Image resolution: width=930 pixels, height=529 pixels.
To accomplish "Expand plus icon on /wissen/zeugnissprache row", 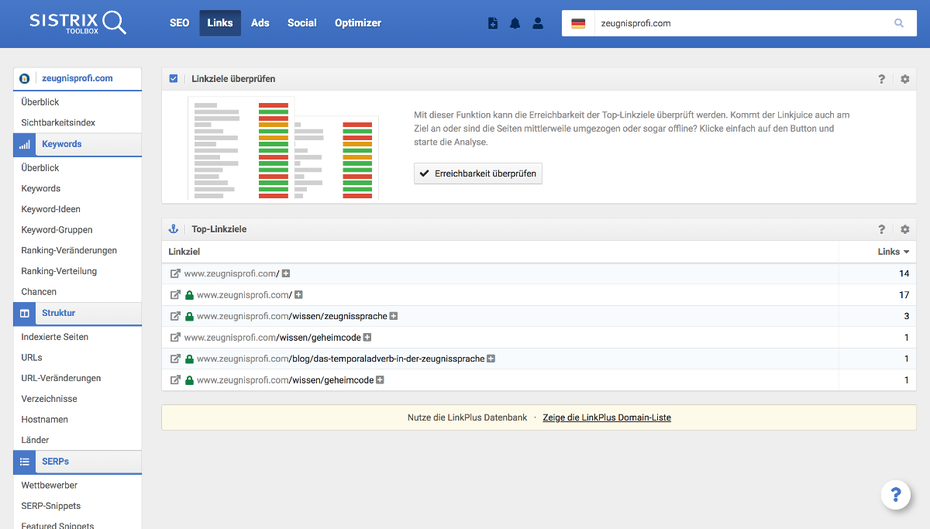I will (393, 316).
